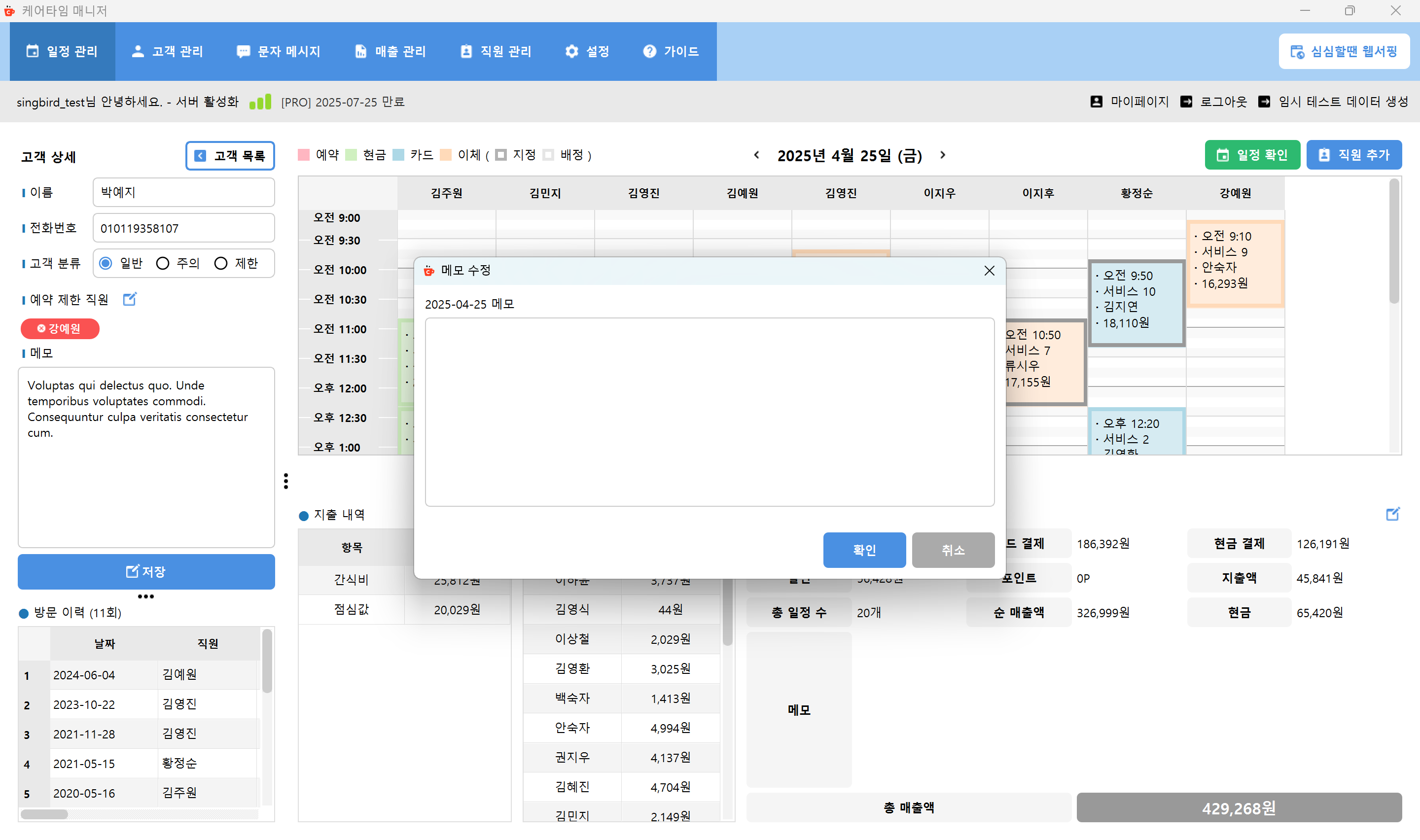Click the server signal strength indicator
Screen dimensions: 1420x840
click(260, 102)
